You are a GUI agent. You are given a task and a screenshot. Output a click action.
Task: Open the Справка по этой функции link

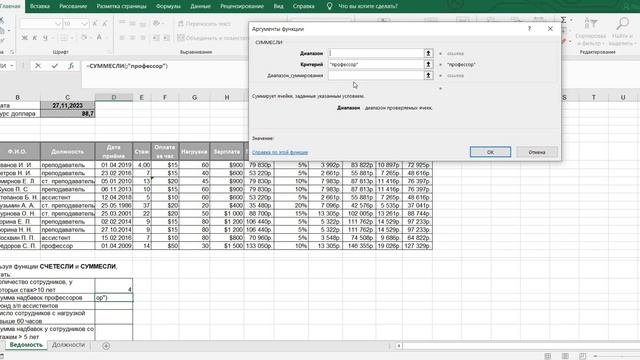pyautogui.click(x=280, y=152)
